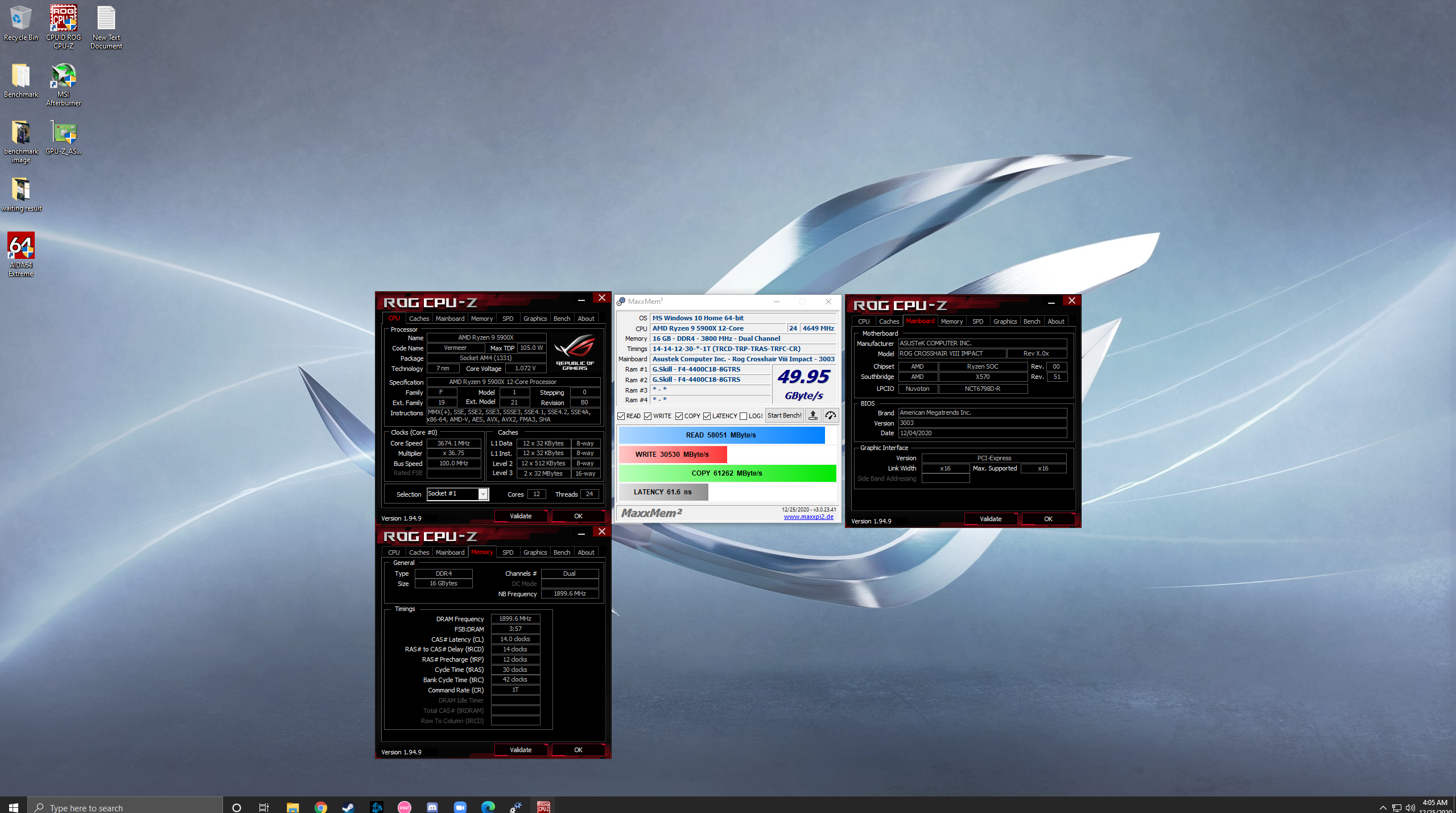Open Memory tab in top-left CPU-Z
The height and width of the screenshot is (813, 1456).
481,319
